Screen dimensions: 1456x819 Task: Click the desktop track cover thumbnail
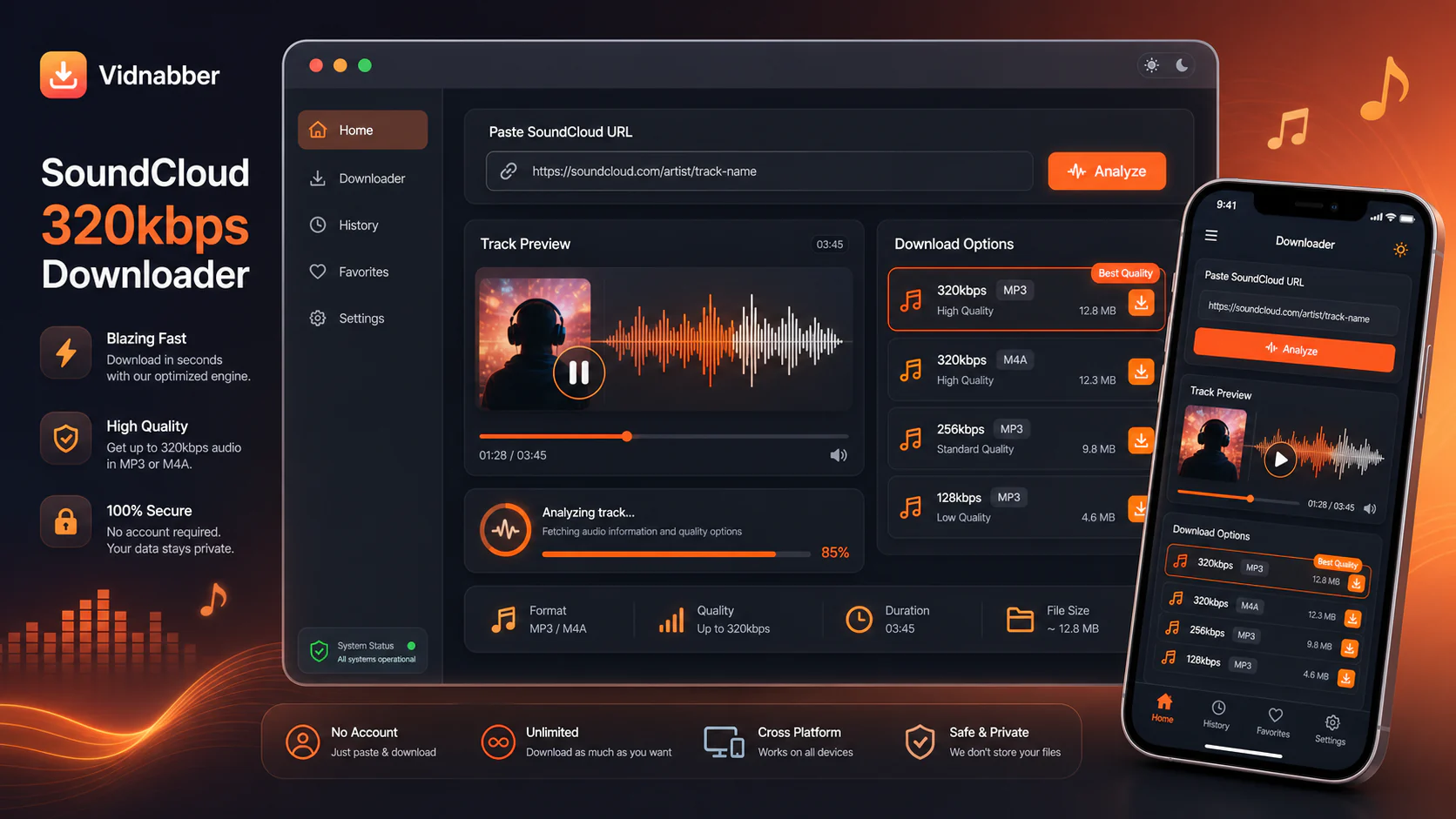coord(535,344)
